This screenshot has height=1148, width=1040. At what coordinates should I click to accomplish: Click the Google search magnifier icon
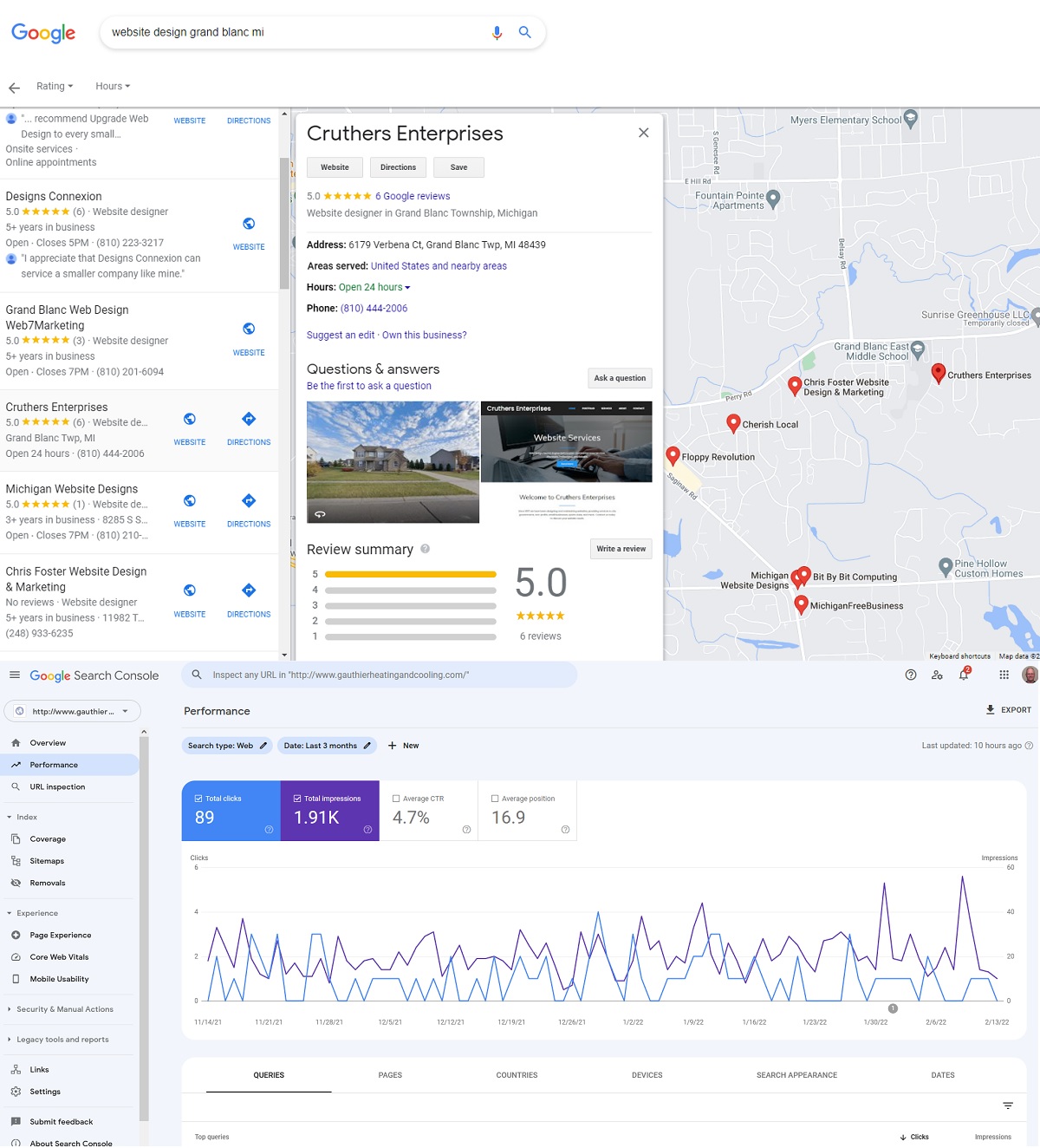tap(524, 32)
